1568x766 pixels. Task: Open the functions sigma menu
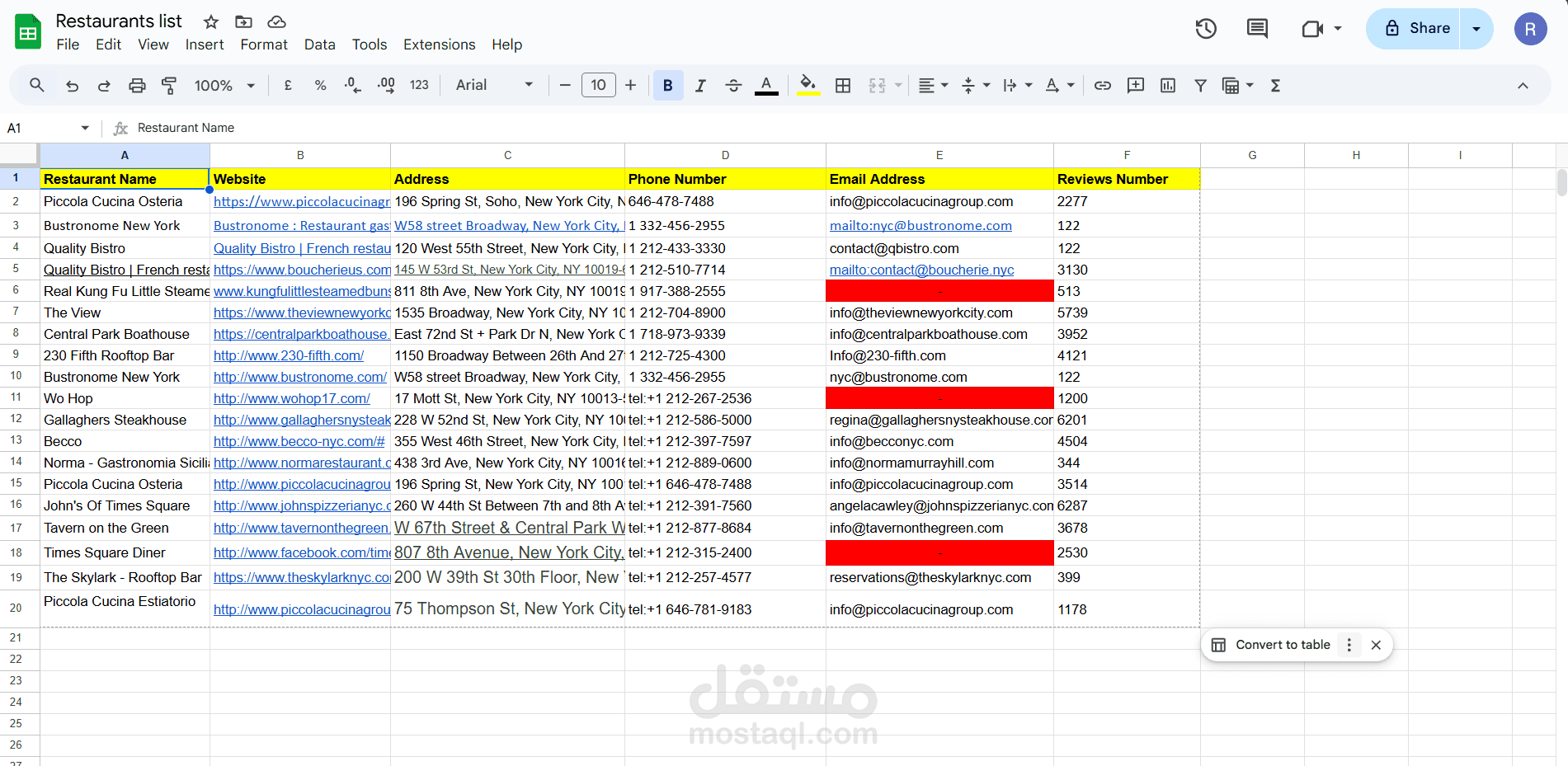click(1275, 85)
